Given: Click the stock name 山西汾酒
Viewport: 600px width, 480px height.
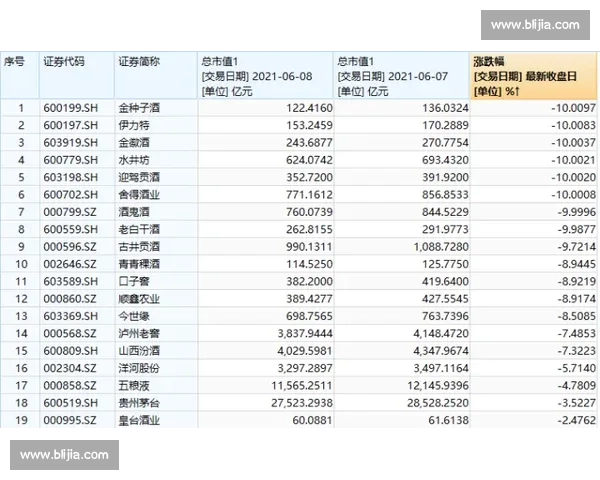Looking at the screenshot, I should pos(139,351).
